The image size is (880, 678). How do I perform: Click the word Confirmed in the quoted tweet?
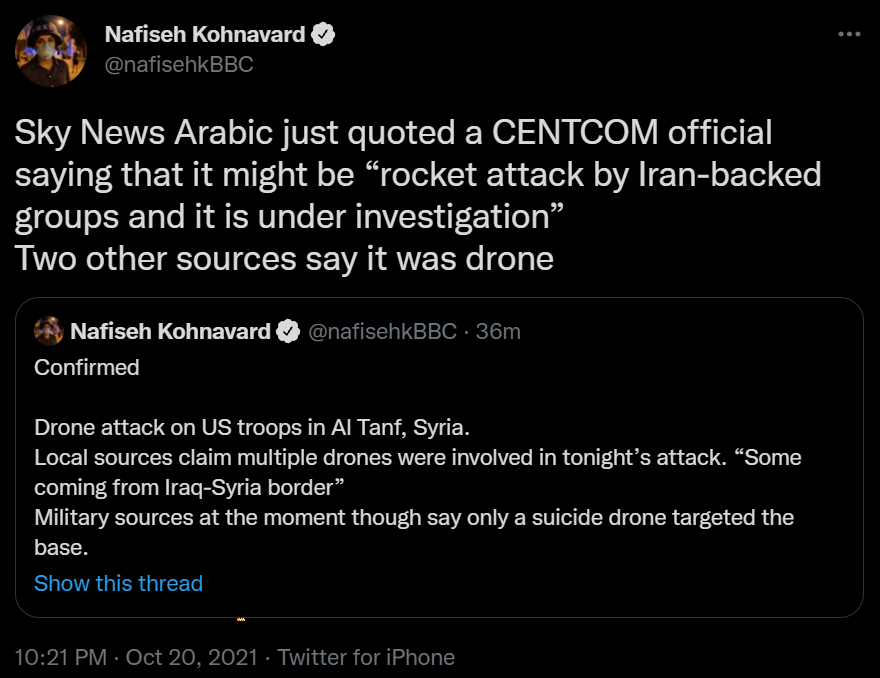87,367
